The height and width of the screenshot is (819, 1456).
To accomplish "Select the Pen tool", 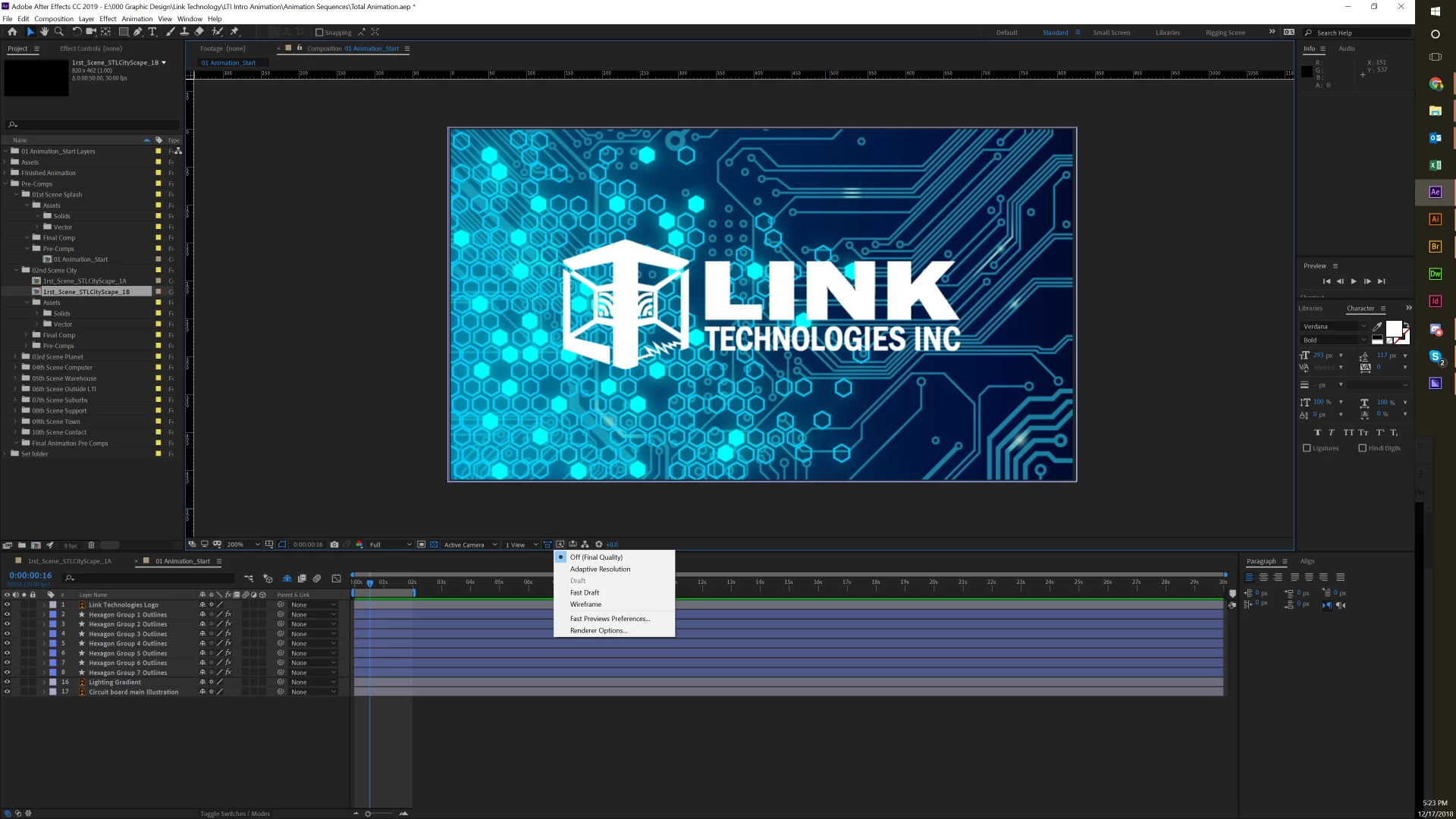I will point(137,32).
